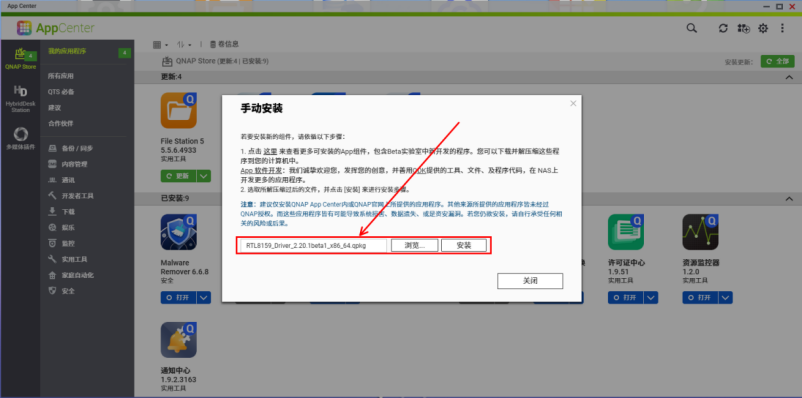This screenshot has height=398, width=802.
Task: Click the 资源监控器 app icon
Action: click(x=700, y=232)
